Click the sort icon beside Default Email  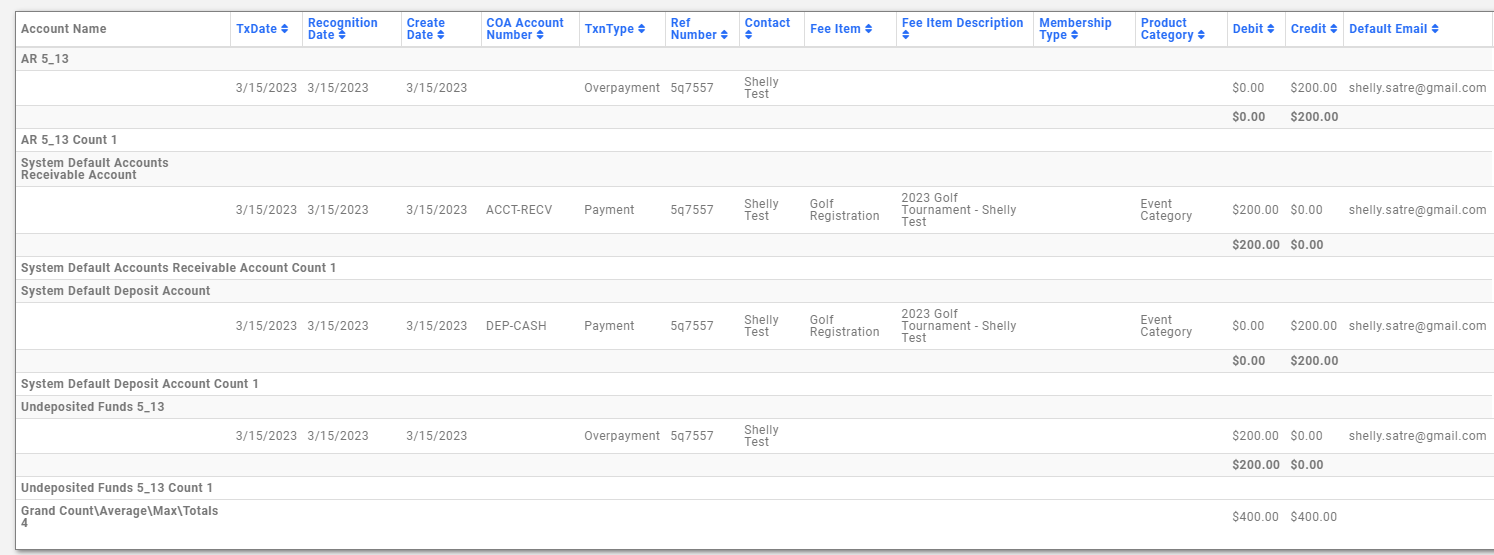pos(1435,30)
